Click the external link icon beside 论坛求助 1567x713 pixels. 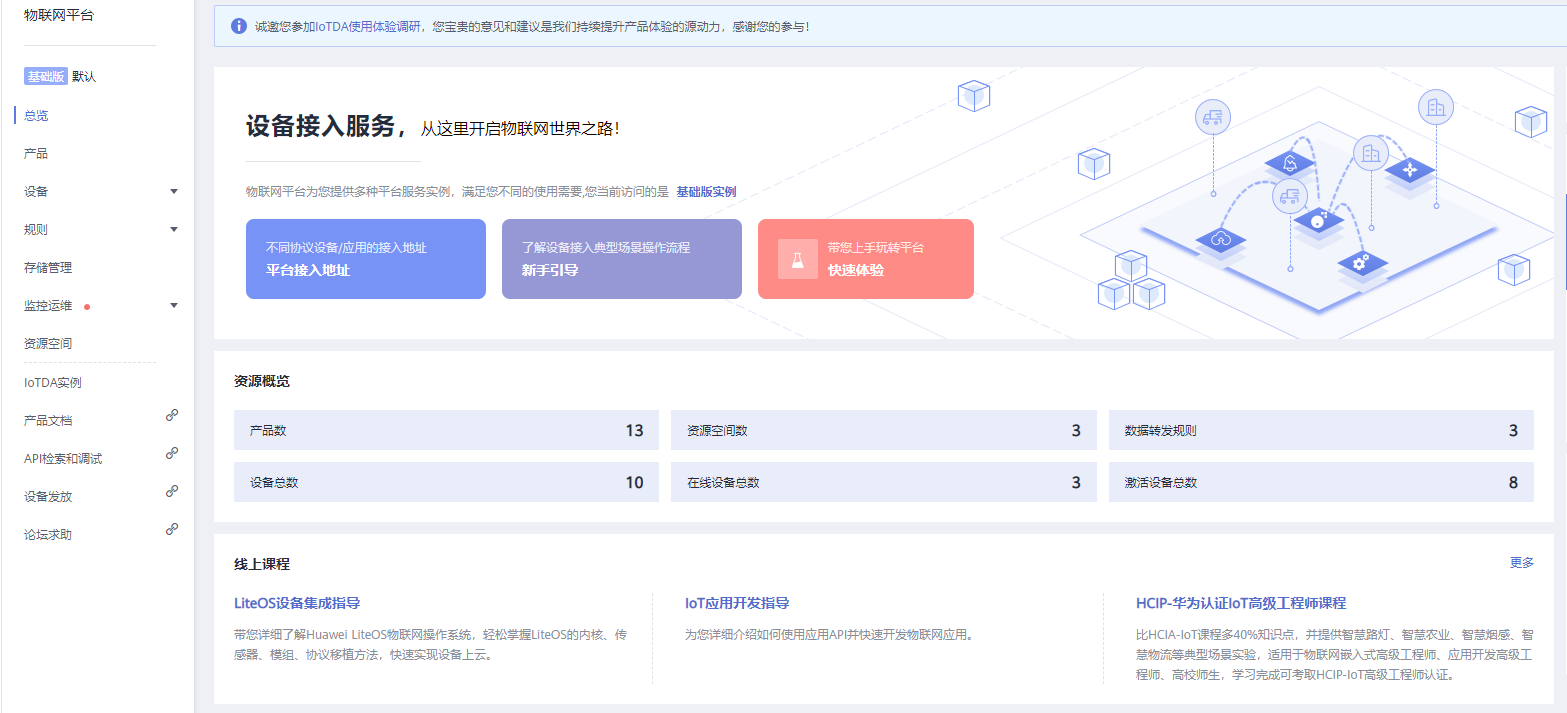click(x=172, y=529)
